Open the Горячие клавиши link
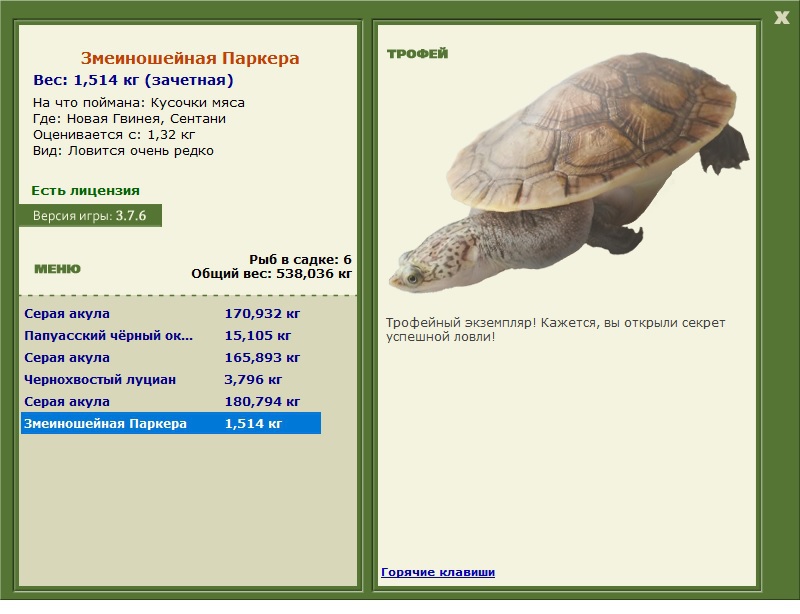The width and height of the screenshot is (800, 614). pyautogui.click(x=438, y=572)
